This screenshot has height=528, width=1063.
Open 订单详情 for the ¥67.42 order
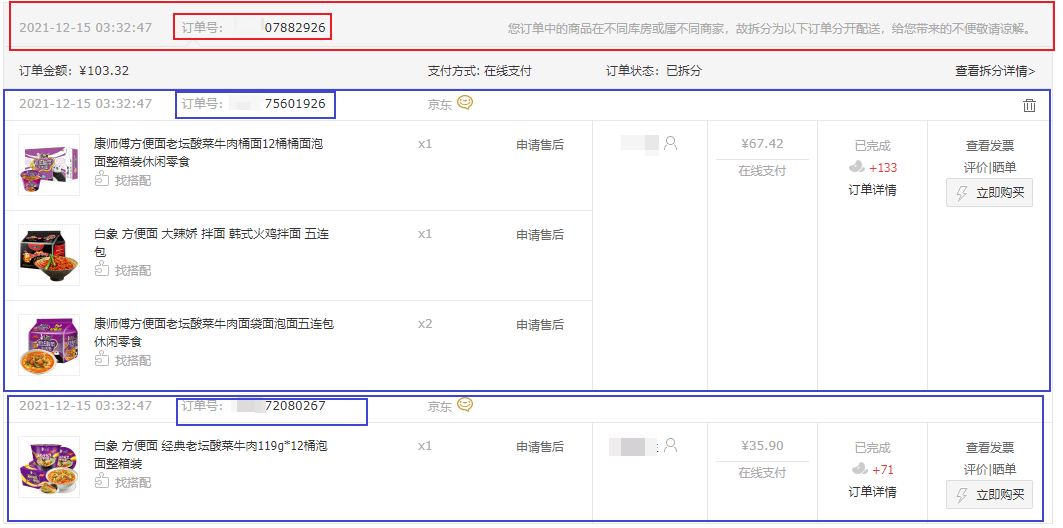tap(873, 190)
